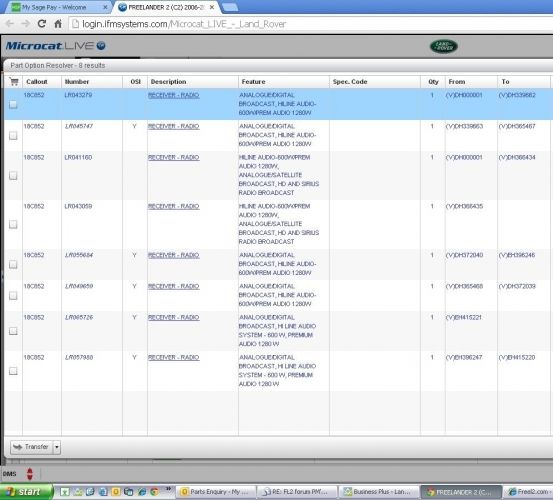The height and width of the screenshot is (500, 553).
Task: Open RECEIVER - RADIO link for LR065726
Action: pos(174,317)
